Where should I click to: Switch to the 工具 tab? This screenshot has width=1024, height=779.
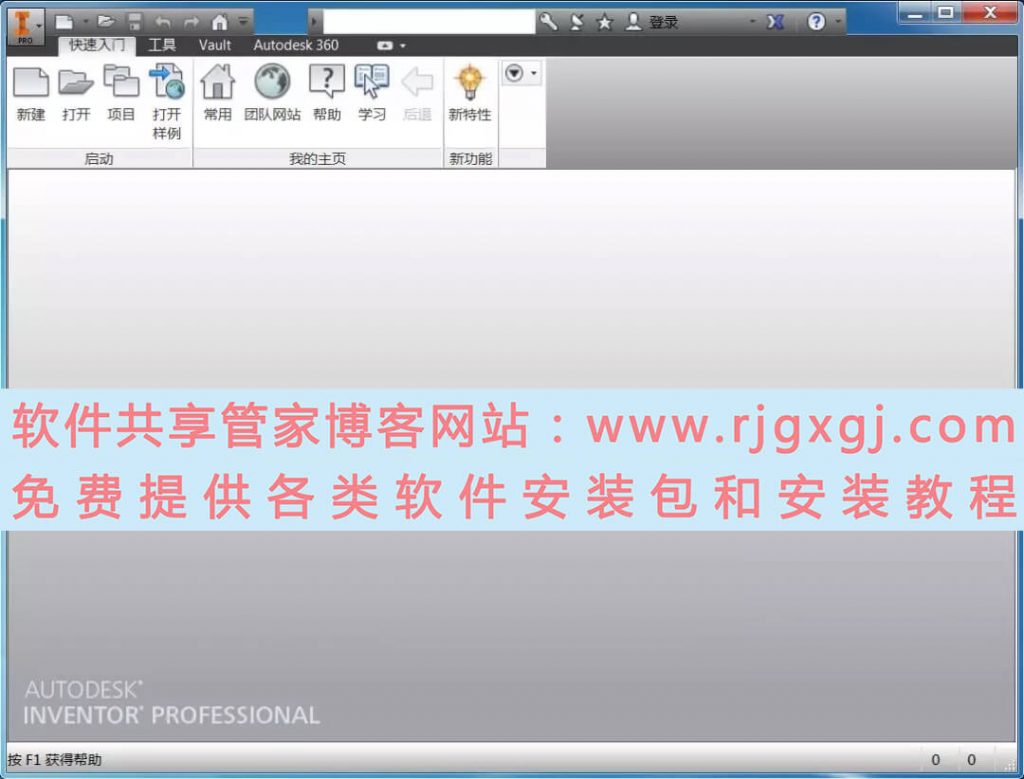[162, 45]
